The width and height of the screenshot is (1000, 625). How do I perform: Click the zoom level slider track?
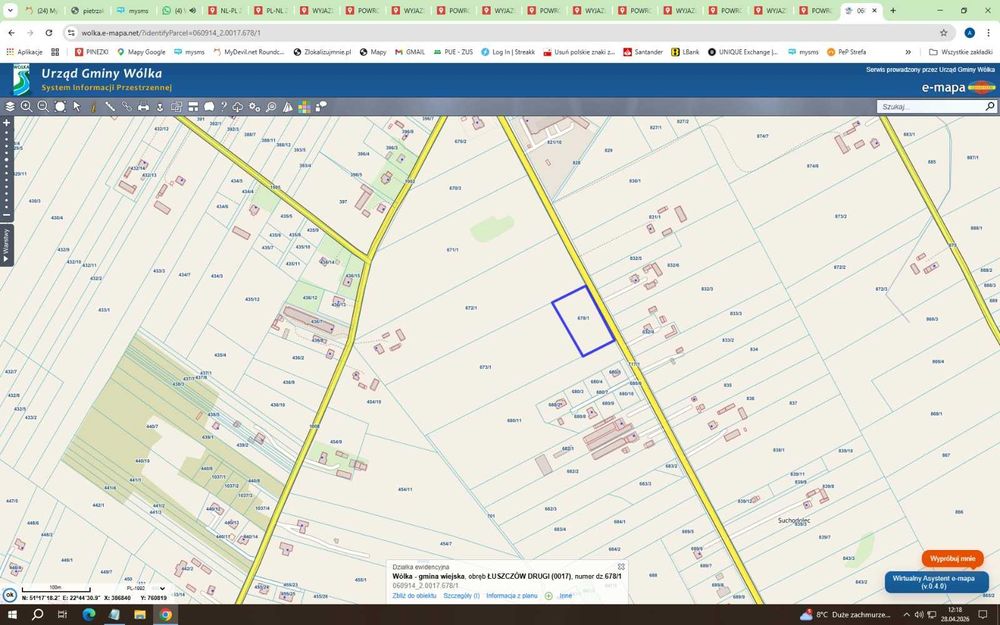pos(6,169)
